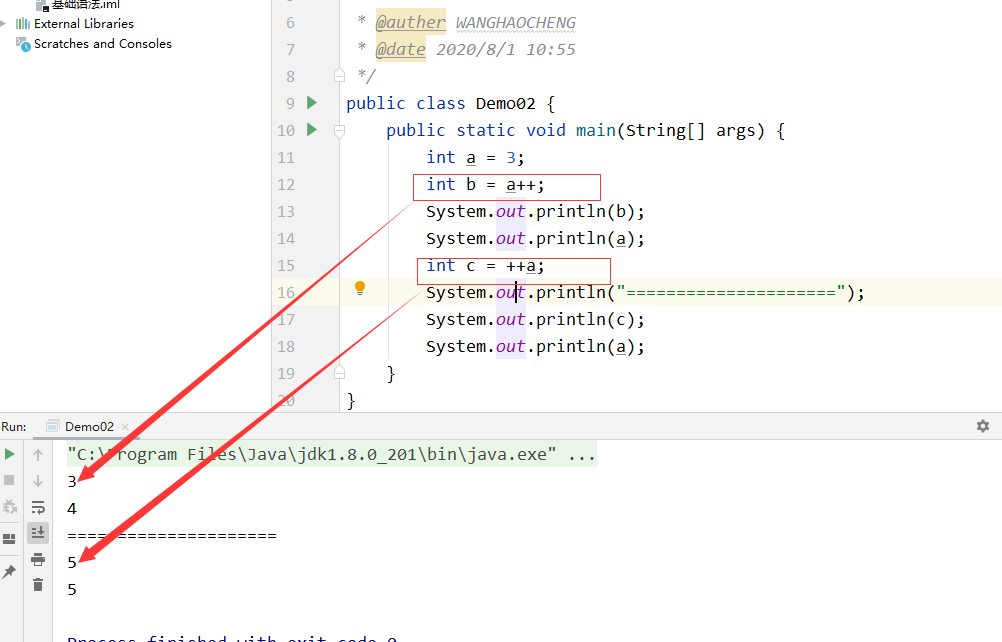Viewport: 1002px width, 642px height.
Task: Click WANGHAOCHENG in the comment
Action: (x=516, y=23)
